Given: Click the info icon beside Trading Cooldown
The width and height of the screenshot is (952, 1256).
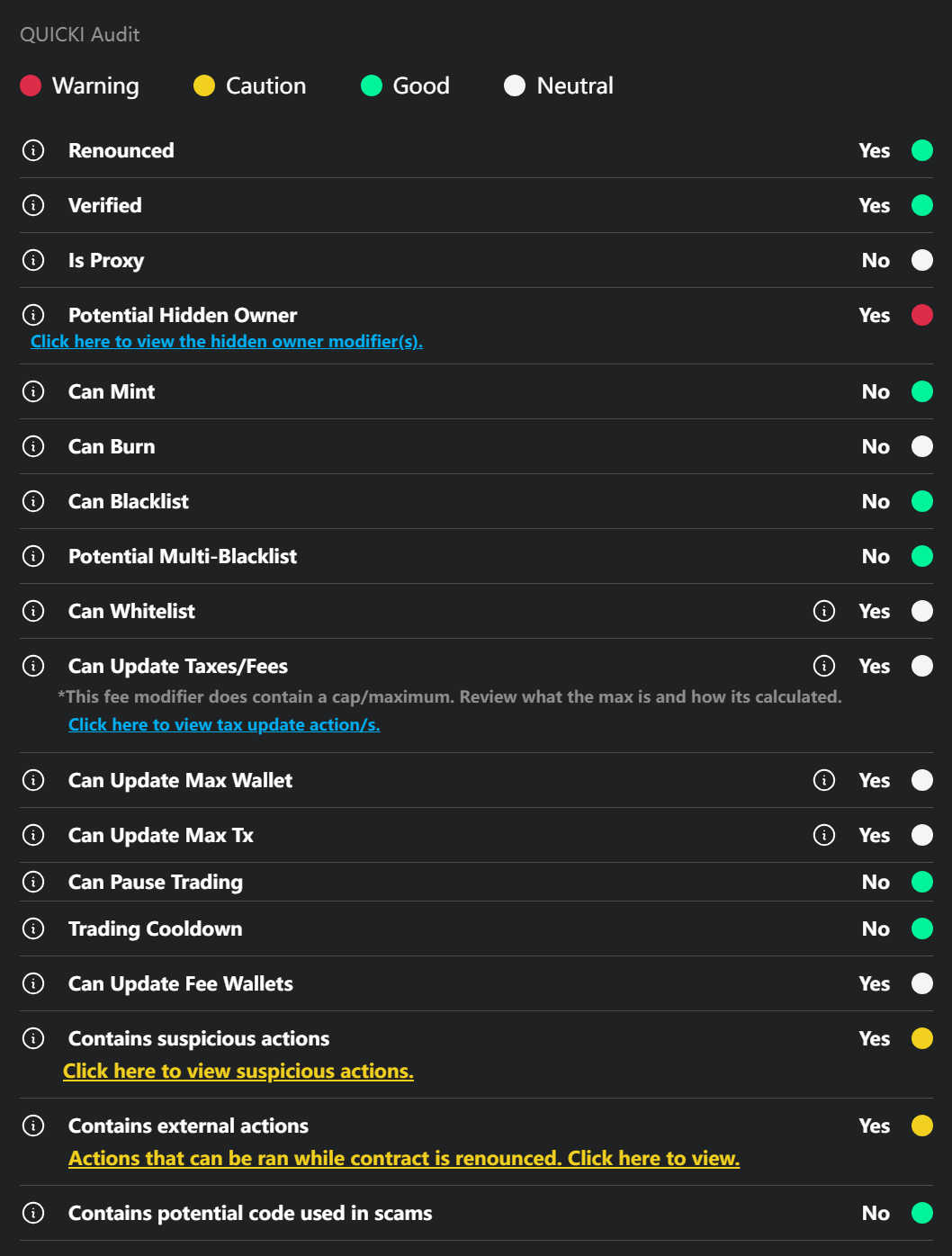Looking at the screenshot, I should pos(33,929).
